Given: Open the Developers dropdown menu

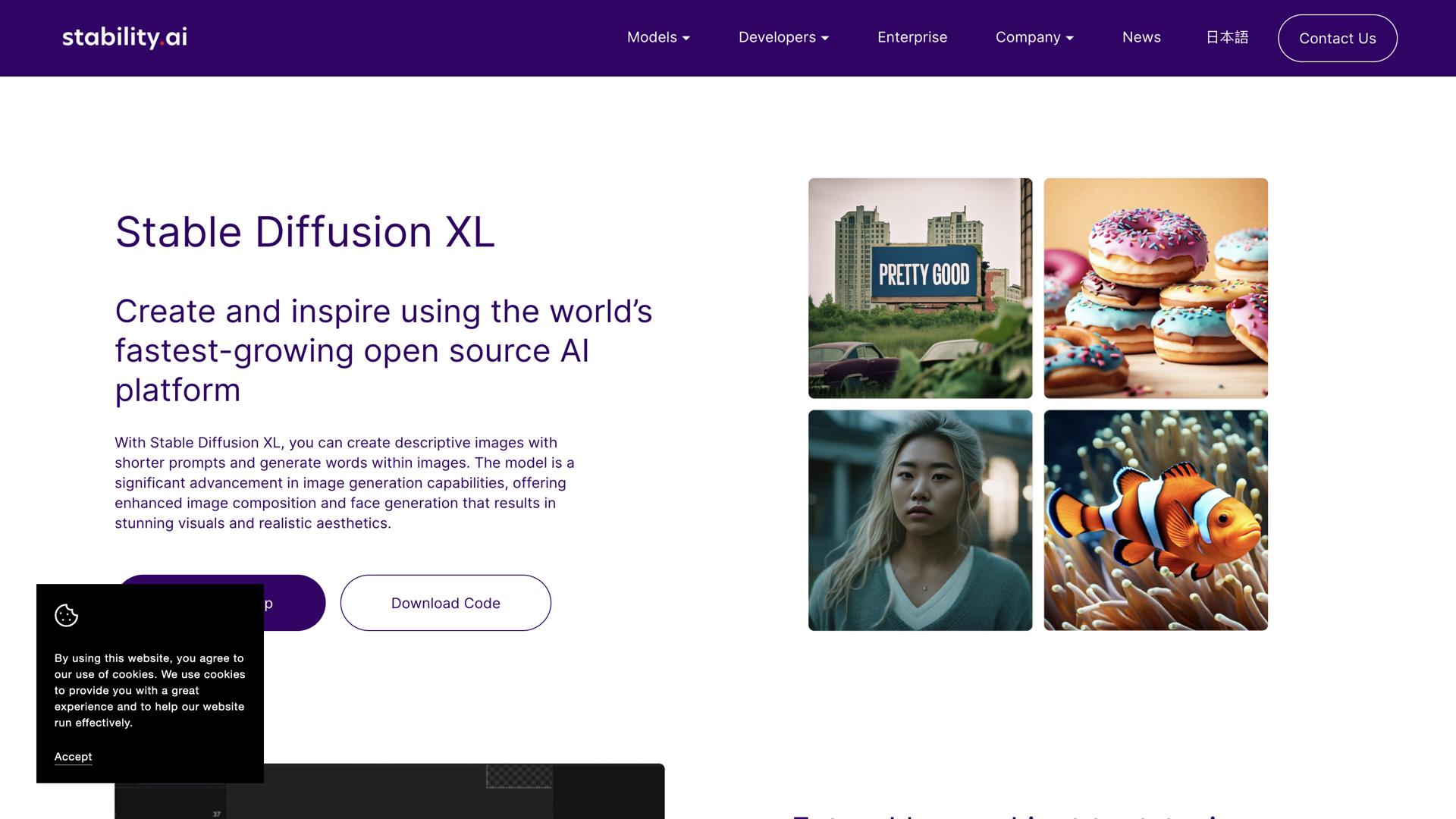Looking at the screenshot, I should click(x=783, y=37).
